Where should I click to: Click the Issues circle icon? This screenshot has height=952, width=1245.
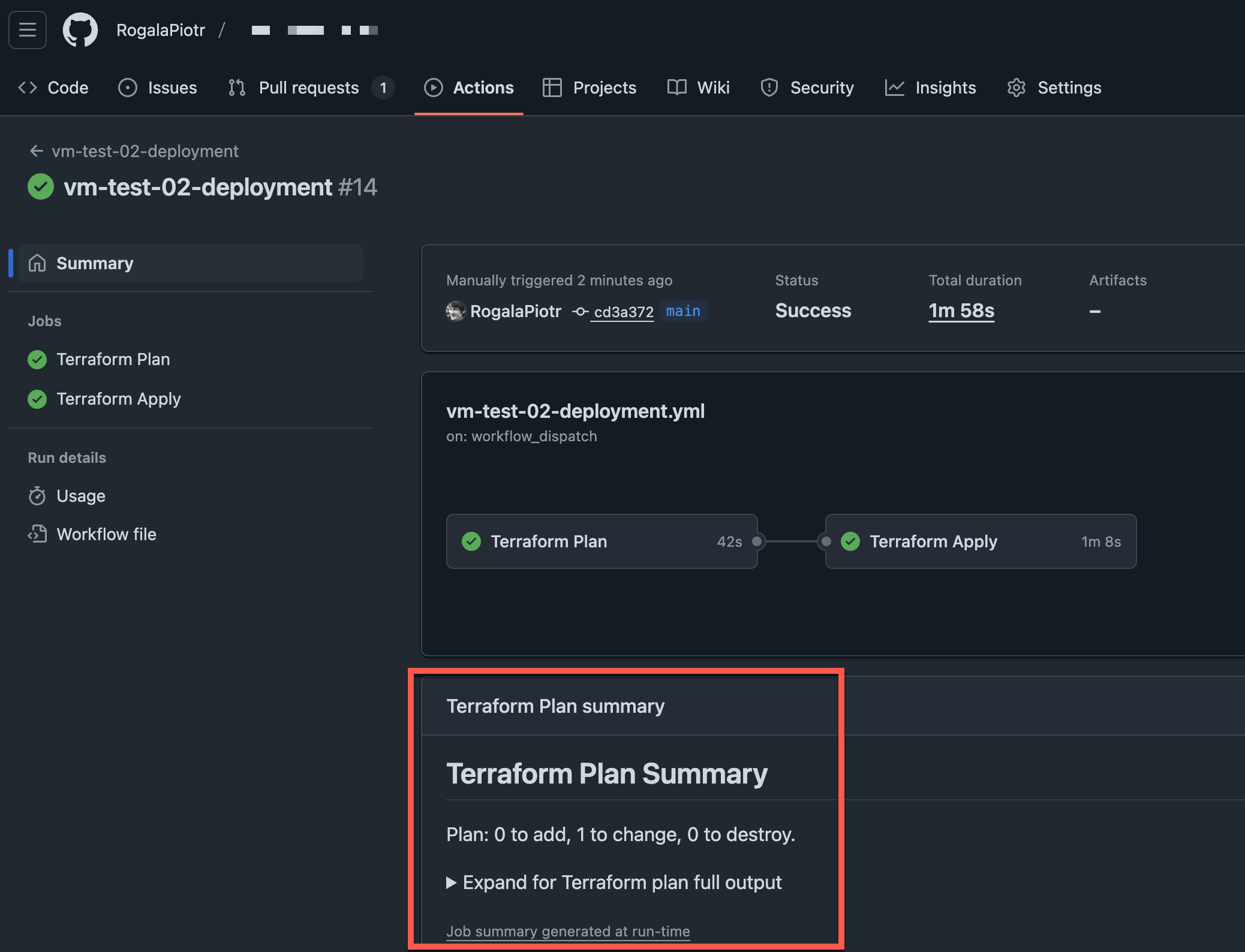(x=128, y=88)
